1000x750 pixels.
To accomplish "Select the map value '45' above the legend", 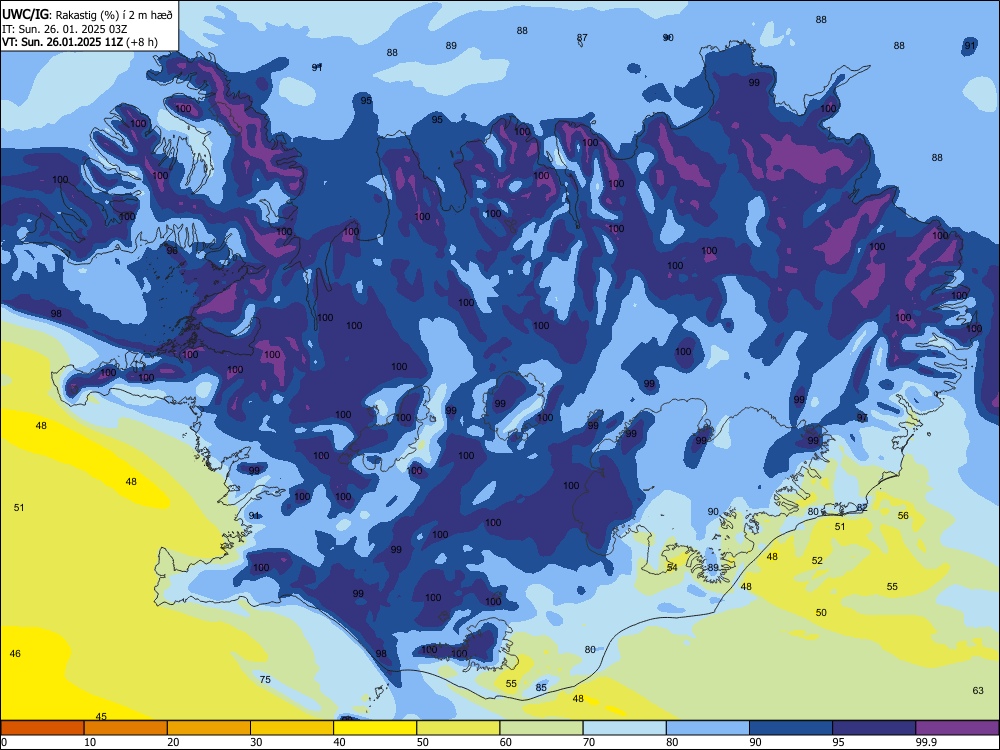I will tap(101, 717).
